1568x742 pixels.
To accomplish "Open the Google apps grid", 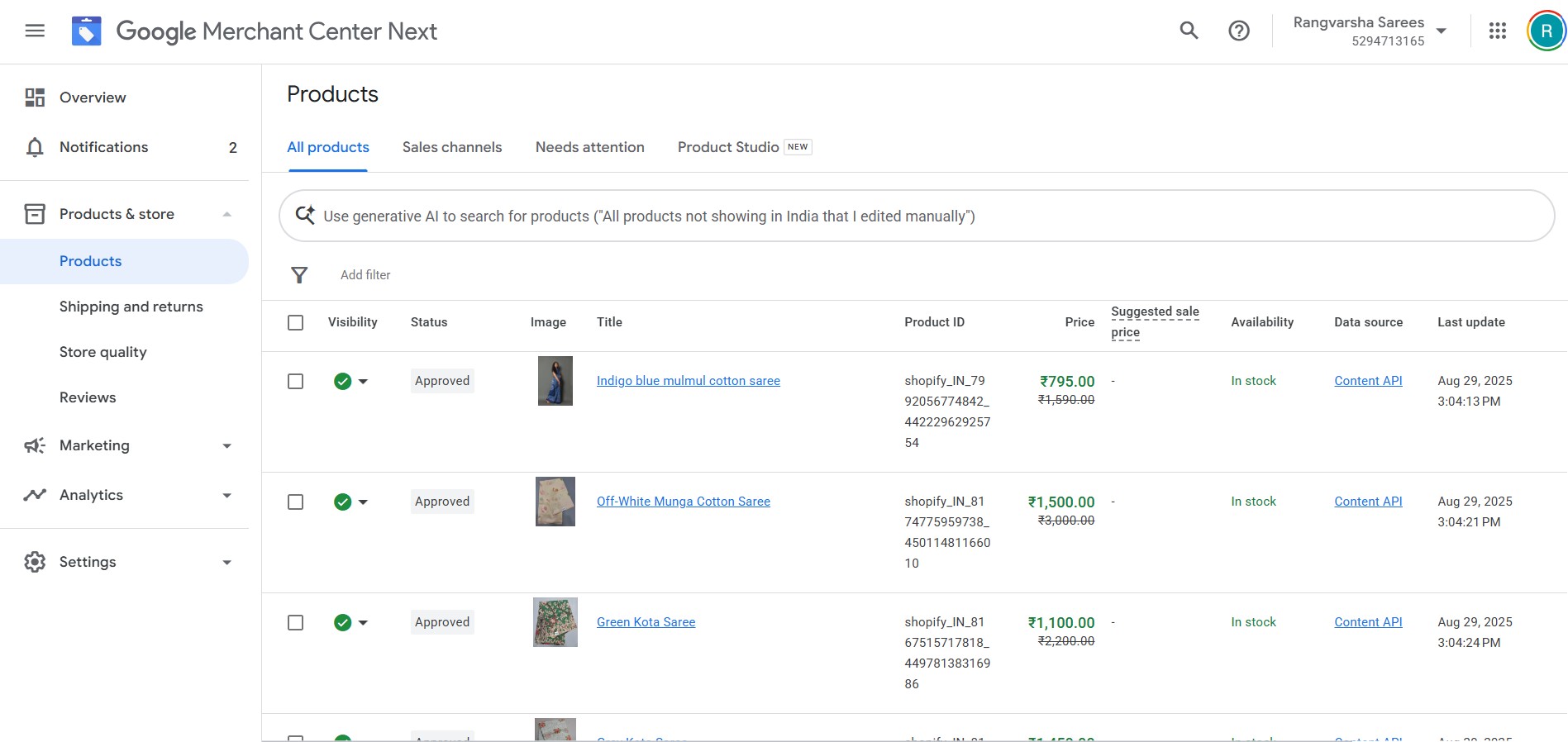I will [1497, 31].
